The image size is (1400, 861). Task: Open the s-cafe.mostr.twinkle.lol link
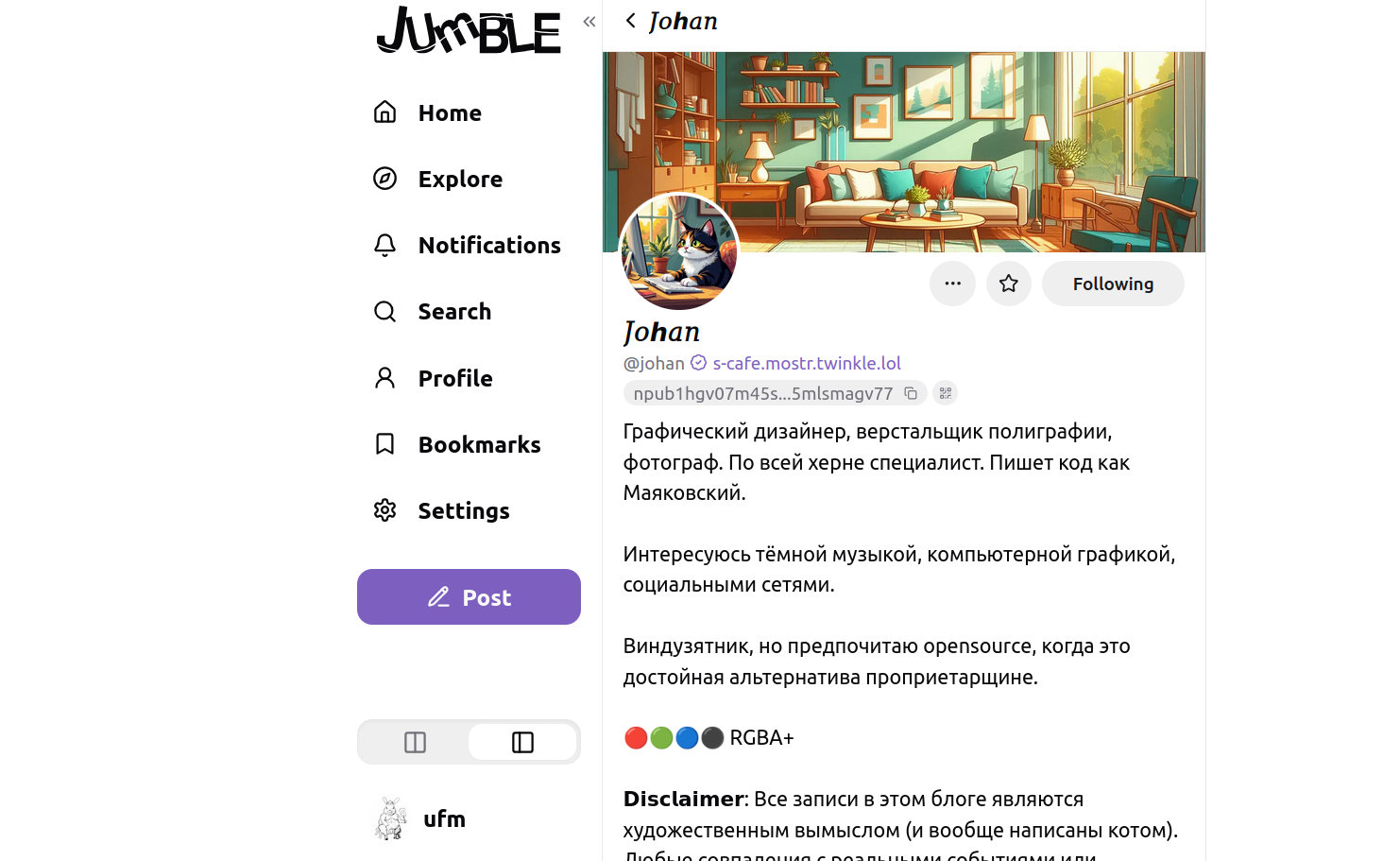tap(807, 363)
